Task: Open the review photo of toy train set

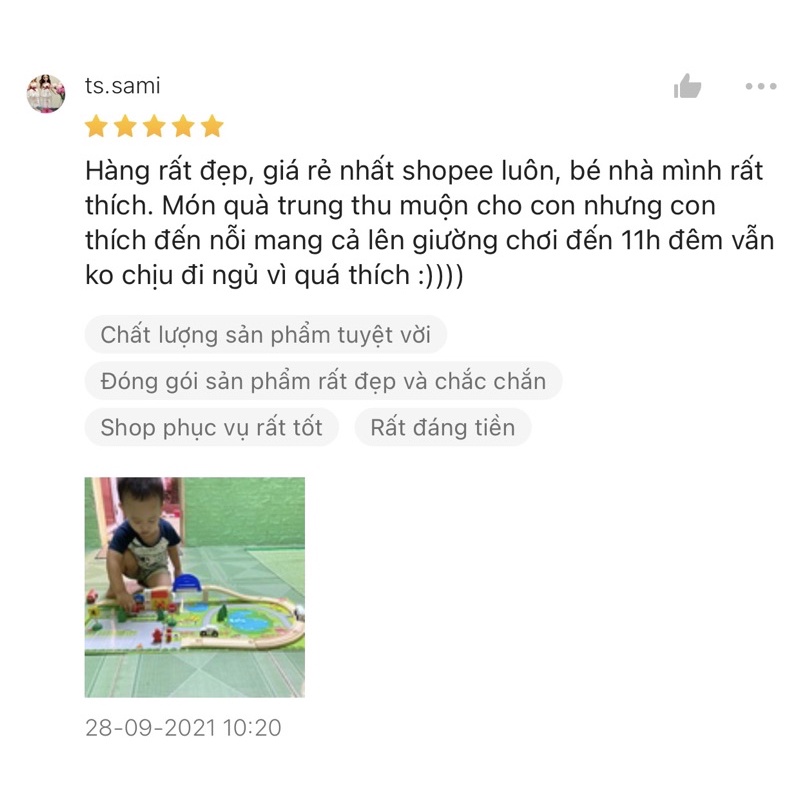Action: 195,587
